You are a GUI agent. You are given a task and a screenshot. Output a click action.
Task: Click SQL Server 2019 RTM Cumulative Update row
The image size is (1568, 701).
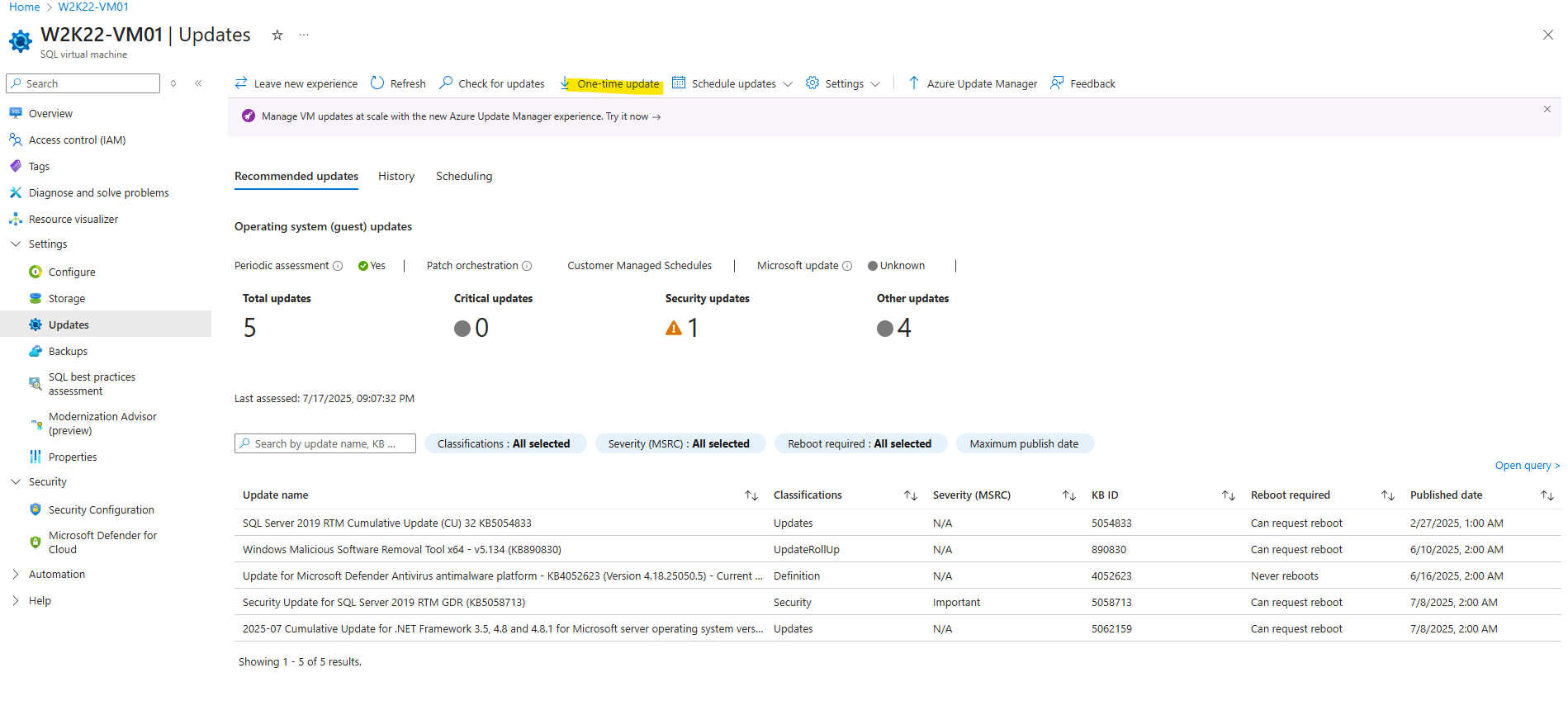(x=898, y=523)
